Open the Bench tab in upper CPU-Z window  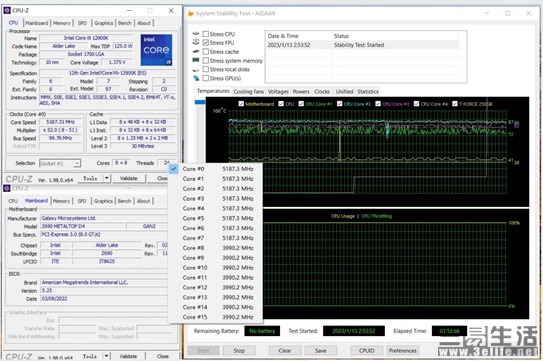click(125, 23)
